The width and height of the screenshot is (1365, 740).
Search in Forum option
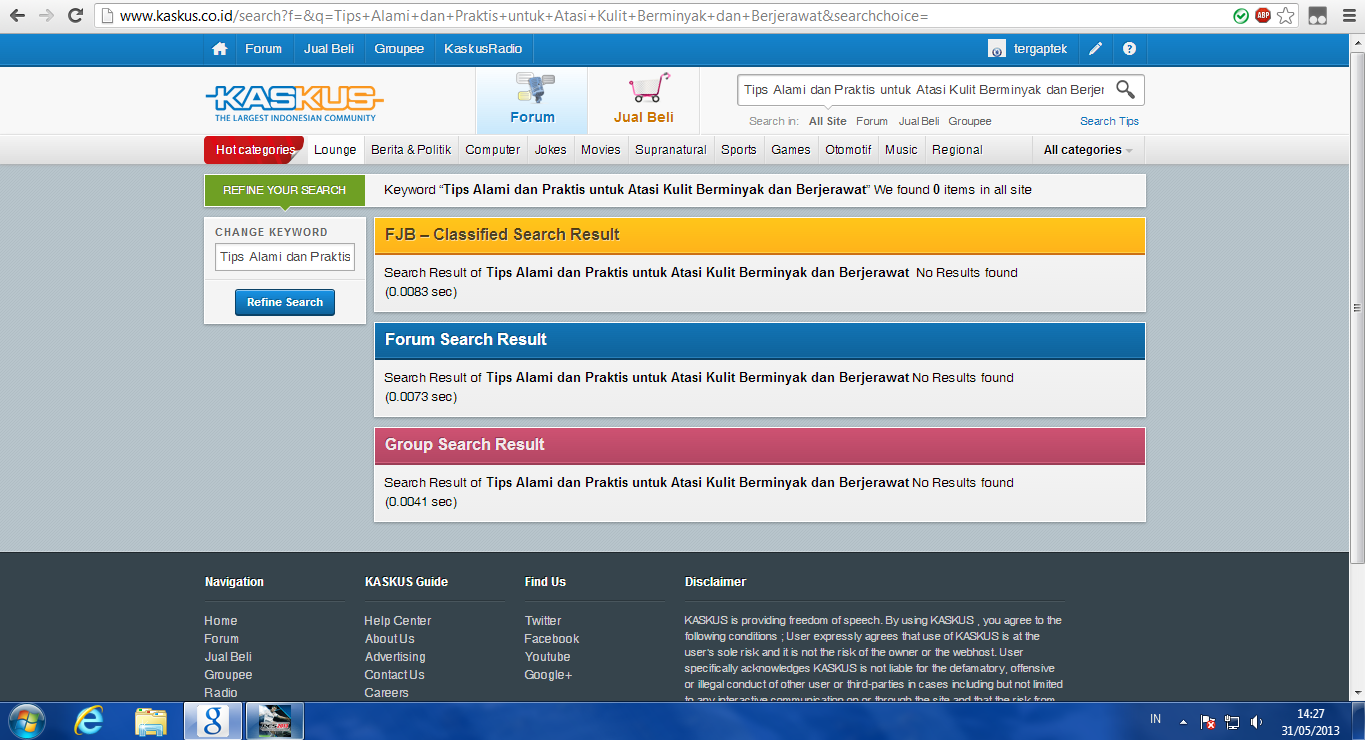pos(872,121)
